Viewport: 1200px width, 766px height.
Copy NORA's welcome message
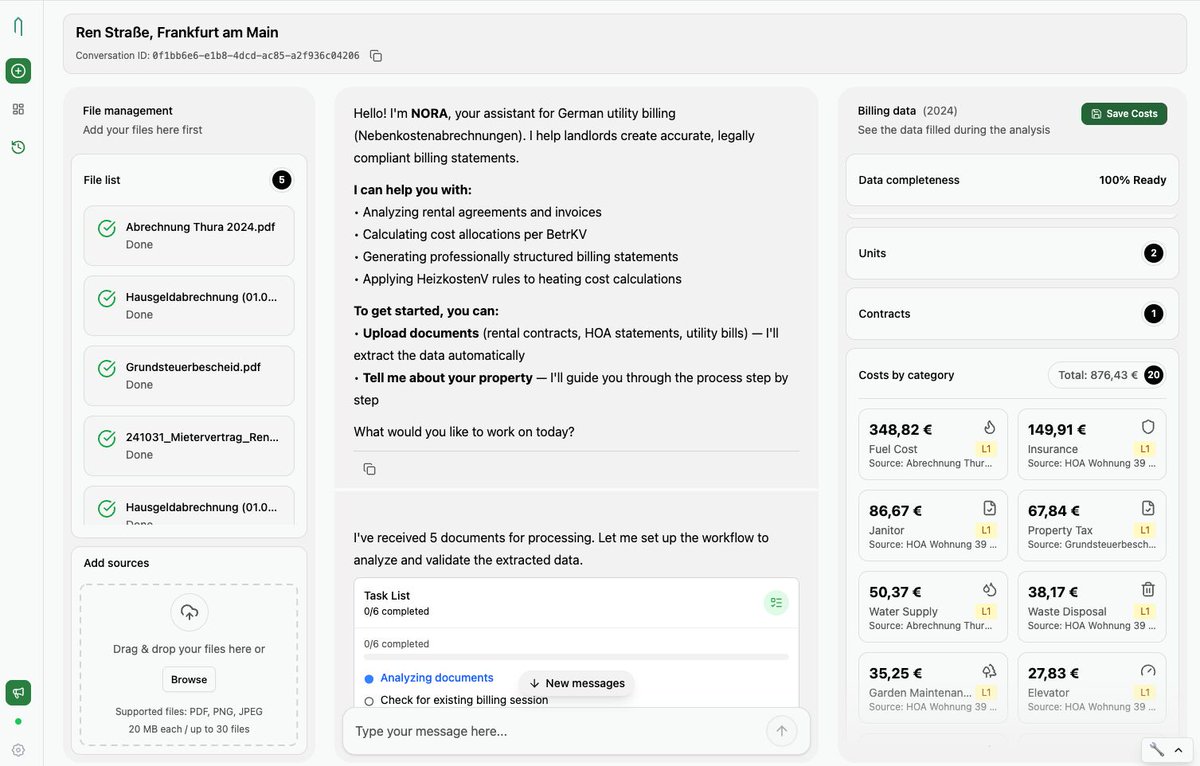[x=369, y=469]
